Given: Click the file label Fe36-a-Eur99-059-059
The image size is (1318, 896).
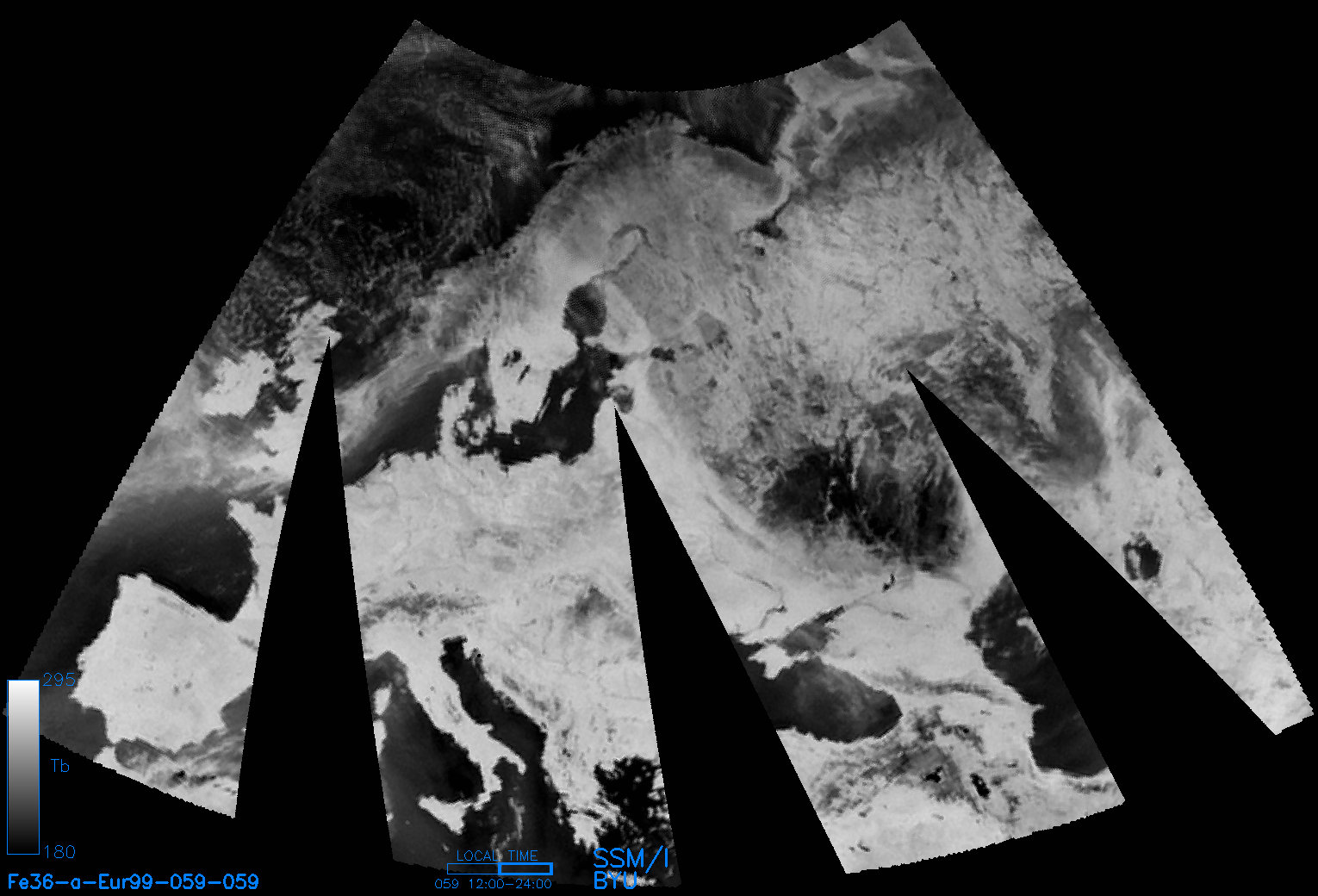Looking at the screenshot, I should pos(133,881).
